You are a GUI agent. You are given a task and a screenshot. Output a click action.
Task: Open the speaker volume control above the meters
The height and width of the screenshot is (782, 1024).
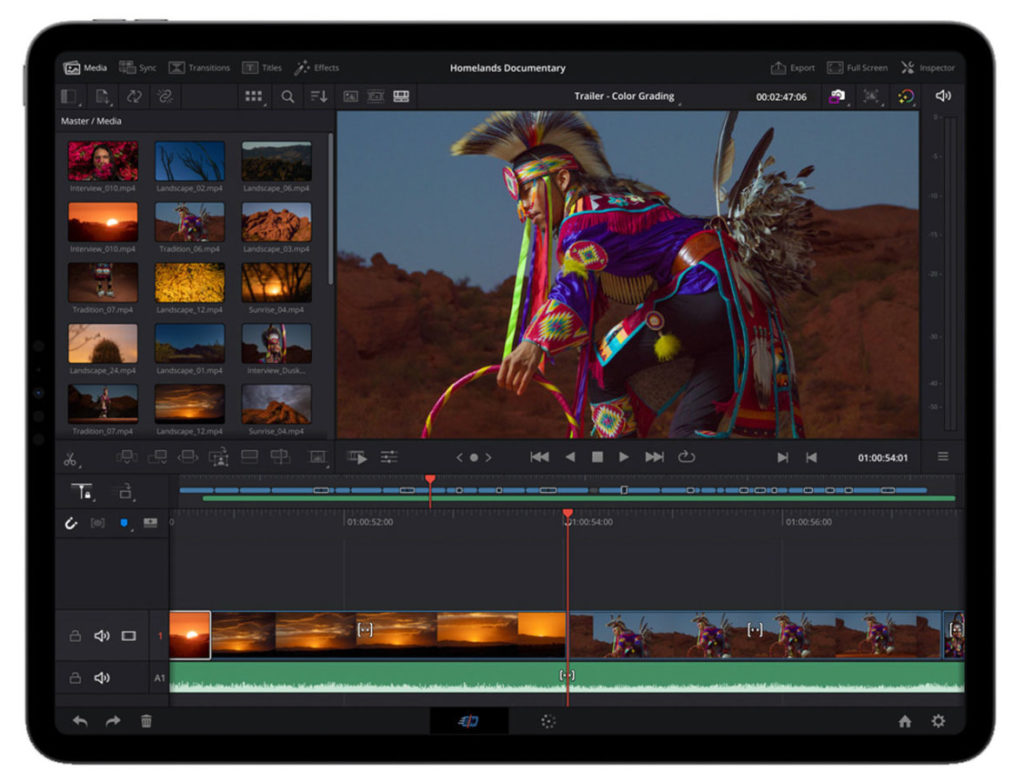(942, 95)
